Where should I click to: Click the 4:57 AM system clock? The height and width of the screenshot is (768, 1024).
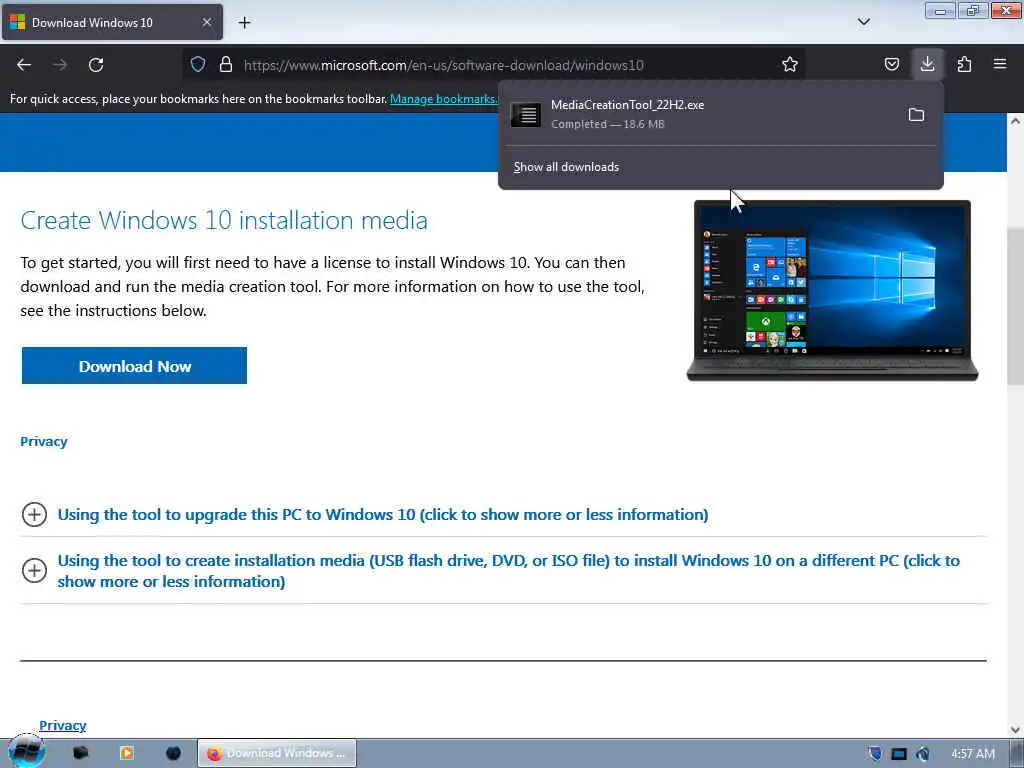tap(972, 754)
